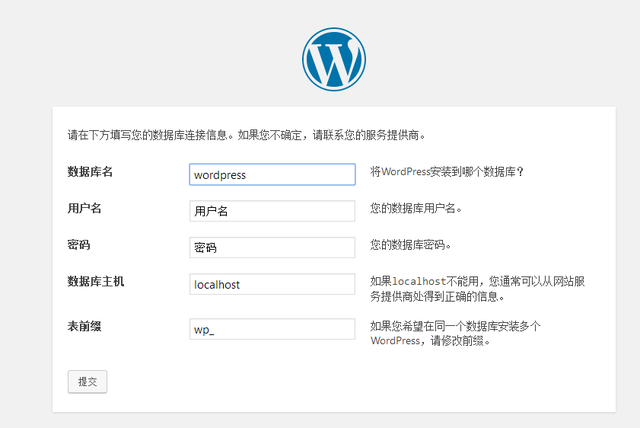The image size is (640, 428).
Task: Click the text 如果您希望在同一个数据库安装多个
Action: click(455, 325)
